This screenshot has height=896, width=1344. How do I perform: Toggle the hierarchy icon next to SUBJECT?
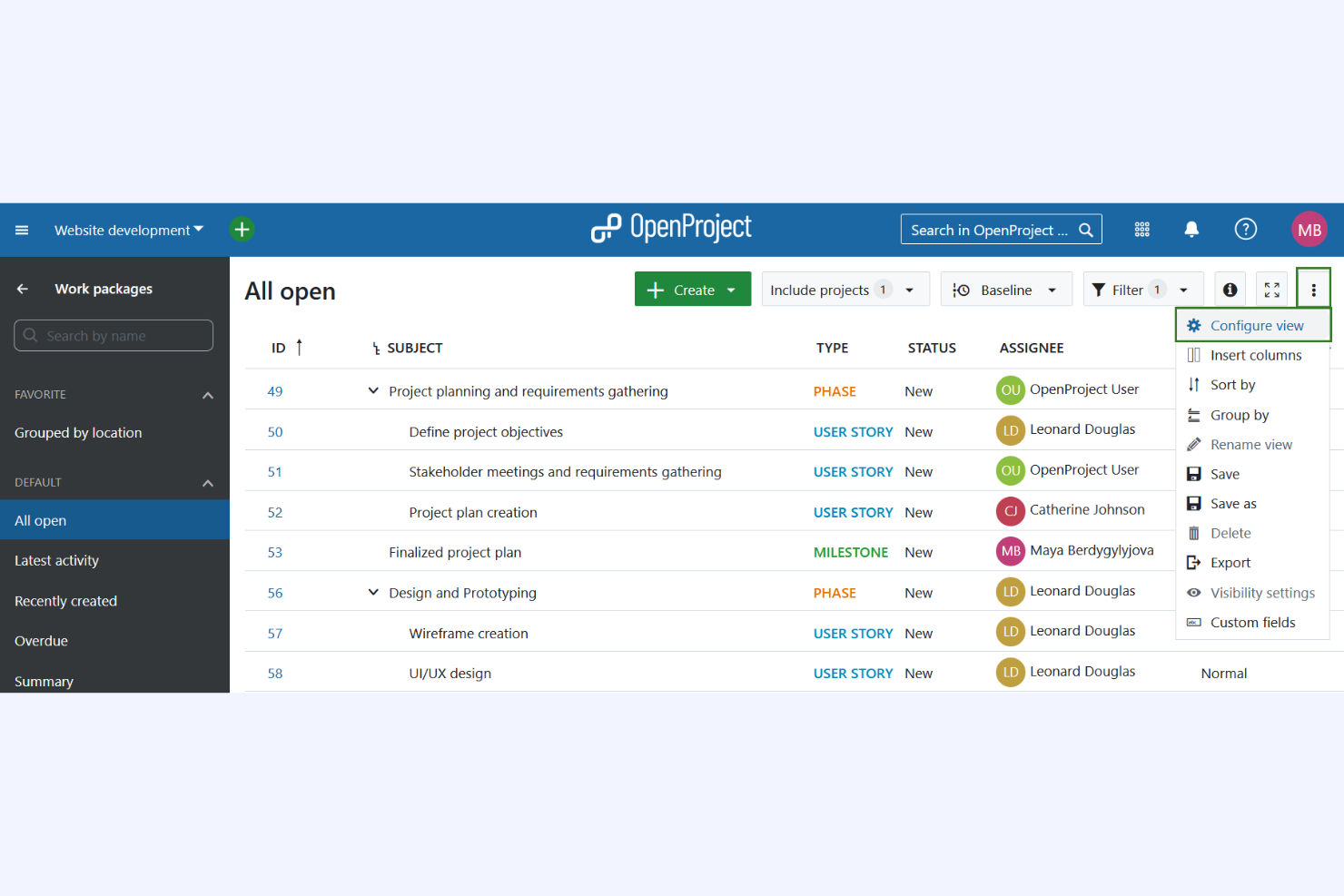(x=376, y=349)
